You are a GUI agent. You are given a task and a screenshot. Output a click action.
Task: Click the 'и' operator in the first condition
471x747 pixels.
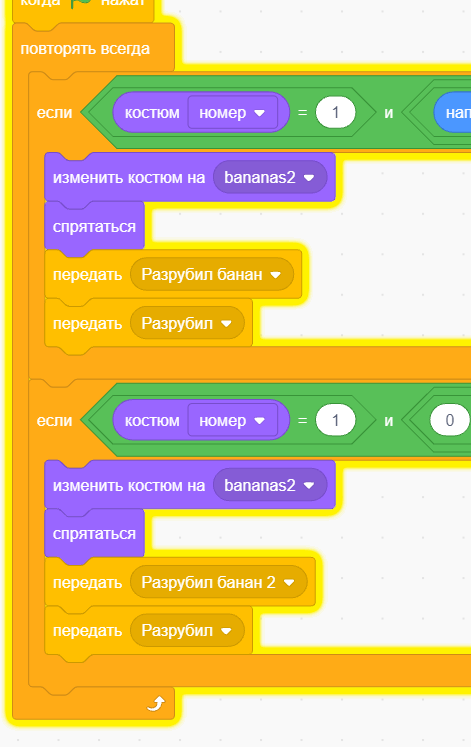(389, 113)
